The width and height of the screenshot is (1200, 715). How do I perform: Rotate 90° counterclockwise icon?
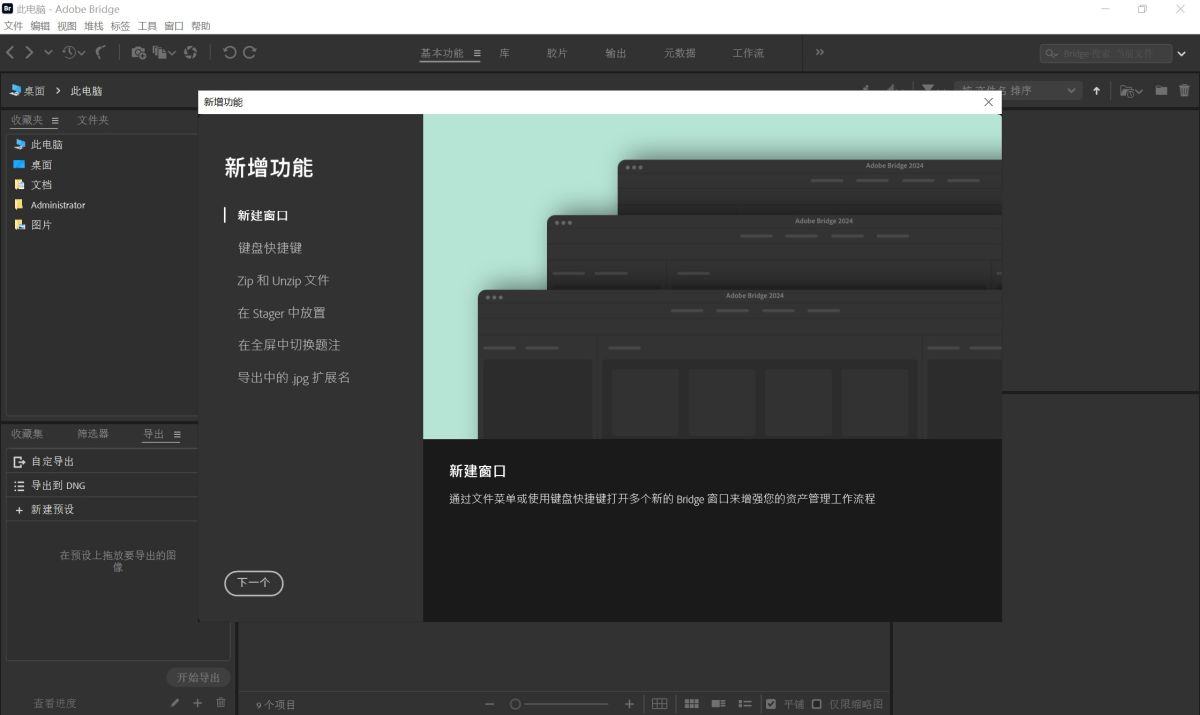[229, 52]
